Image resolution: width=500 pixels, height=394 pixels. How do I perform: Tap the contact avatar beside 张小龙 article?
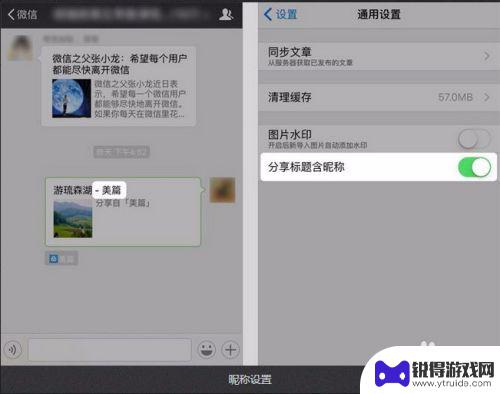pyautogui.click(x=20, y=48)
